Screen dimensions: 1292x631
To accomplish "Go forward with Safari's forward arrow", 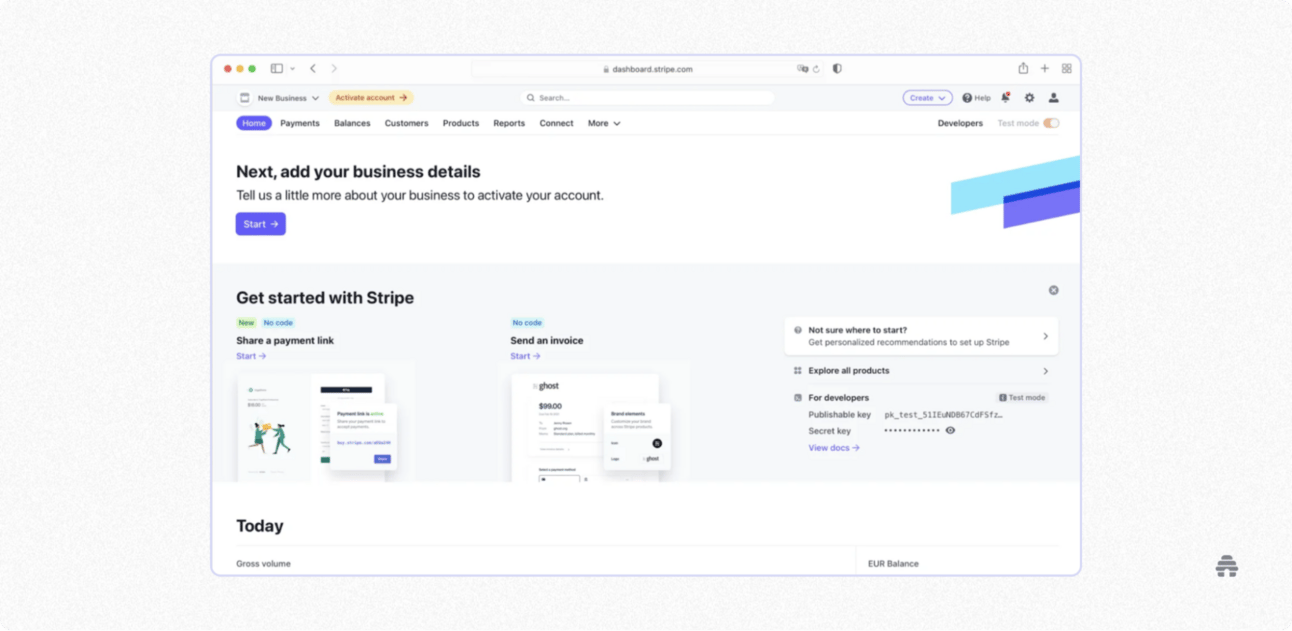I will point(334,69).
